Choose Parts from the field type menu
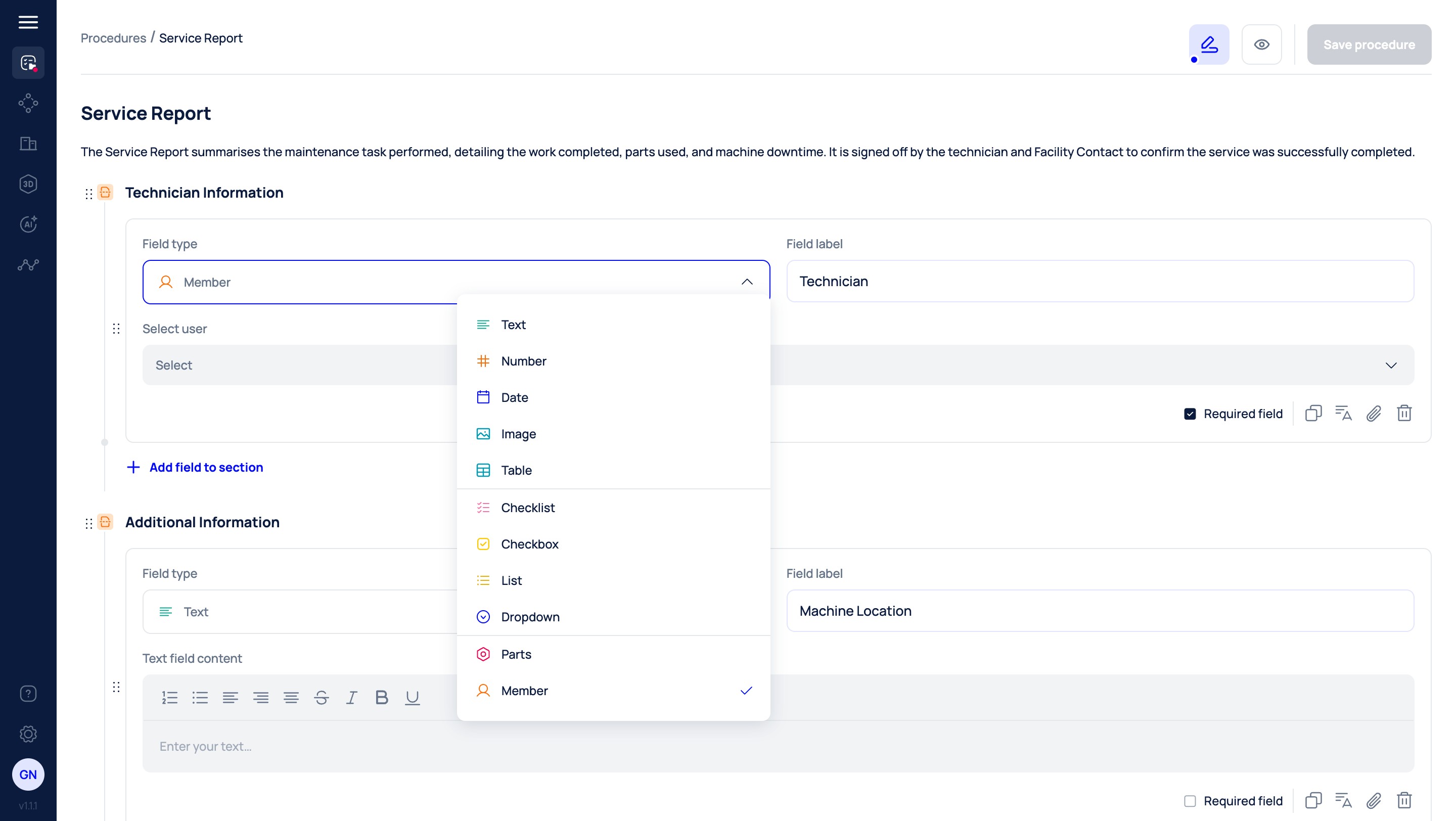The height and width of the screenshot is (821, 1456). pos(516,654)
